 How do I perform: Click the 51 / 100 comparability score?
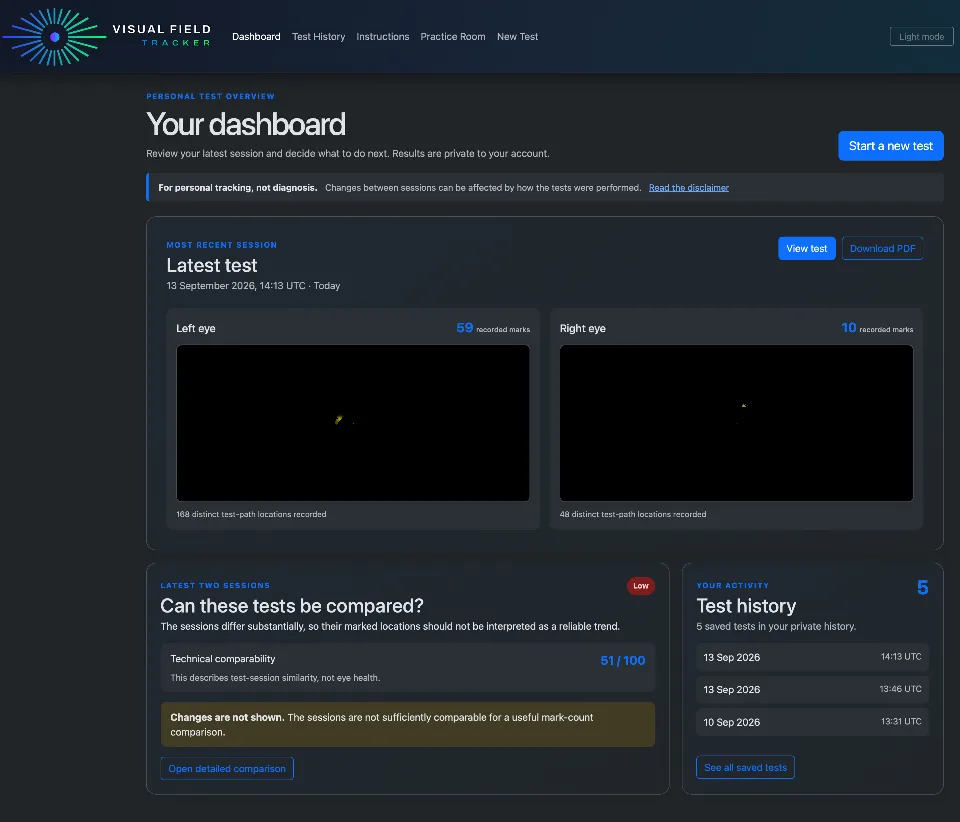[x=623, y=660]
